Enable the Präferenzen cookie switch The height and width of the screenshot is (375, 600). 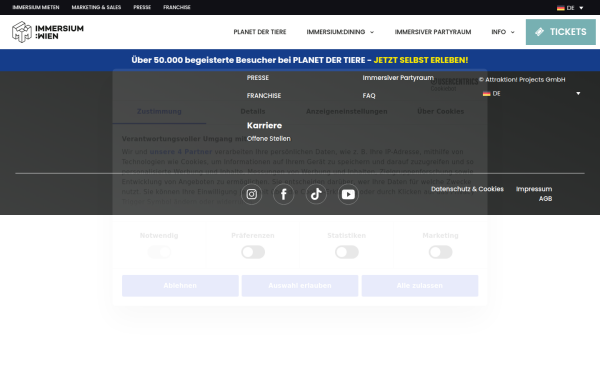click(253, 252)
